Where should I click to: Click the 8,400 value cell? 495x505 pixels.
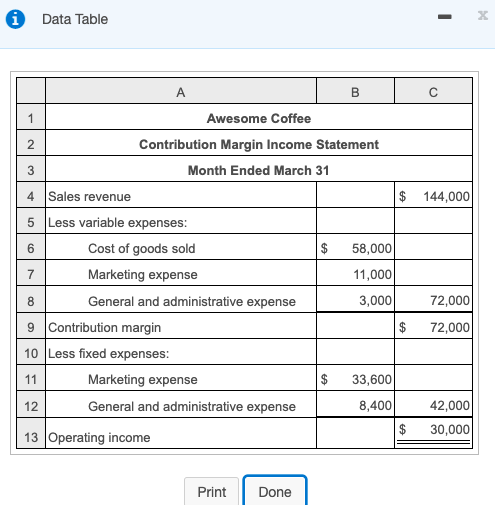coord(355,405)
